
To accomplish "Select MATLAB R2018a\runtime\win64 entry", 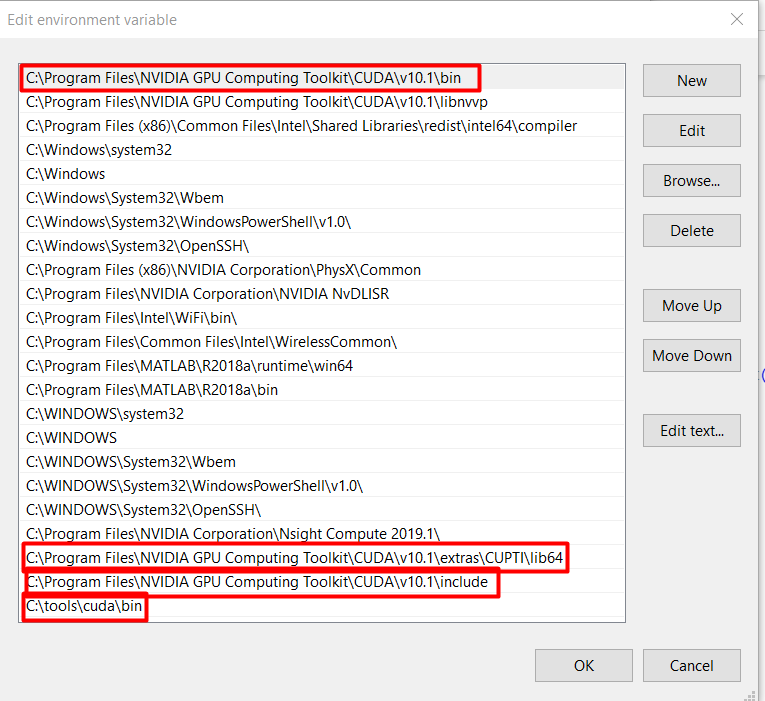I will coord(322,365).
